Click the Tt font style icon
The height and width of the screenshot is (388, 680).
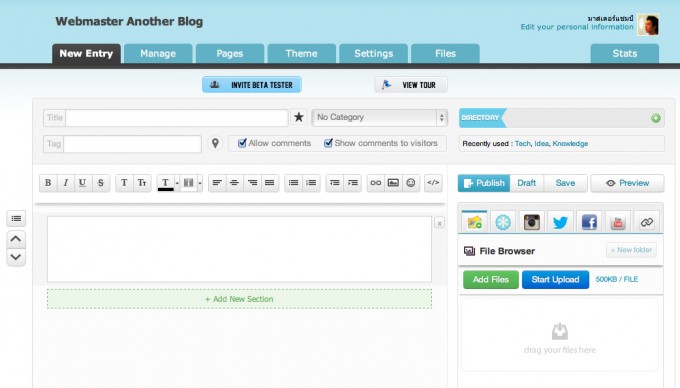coord(142,183)
